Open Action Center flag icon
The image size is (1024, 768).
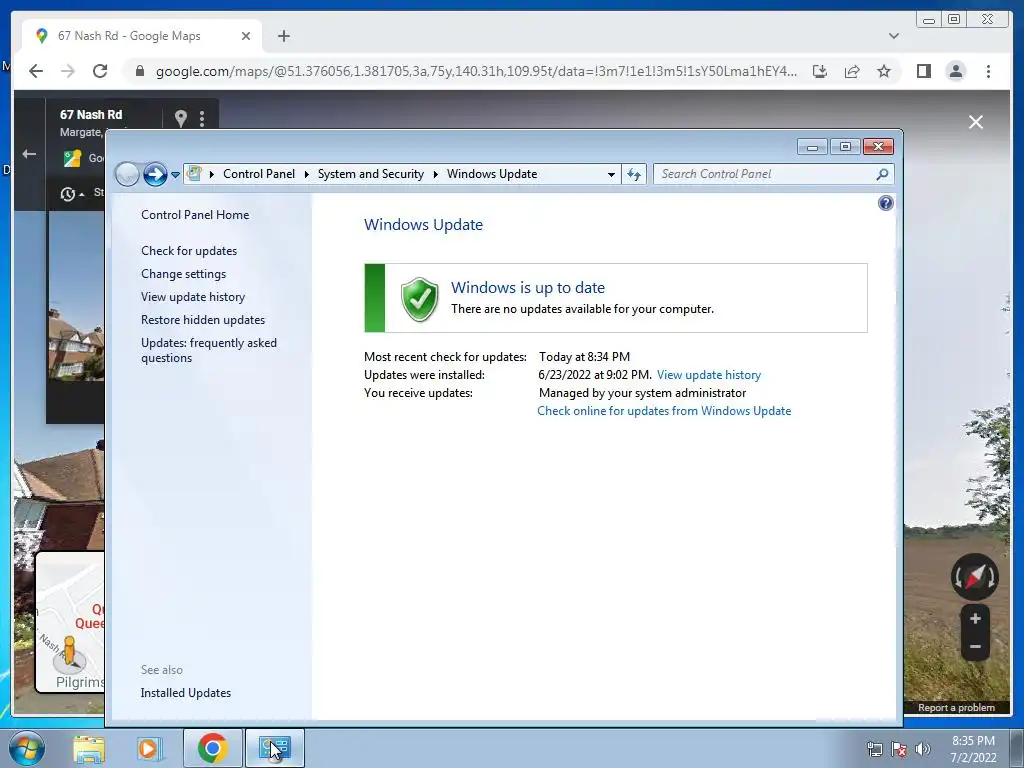click(x=899, y=749)
